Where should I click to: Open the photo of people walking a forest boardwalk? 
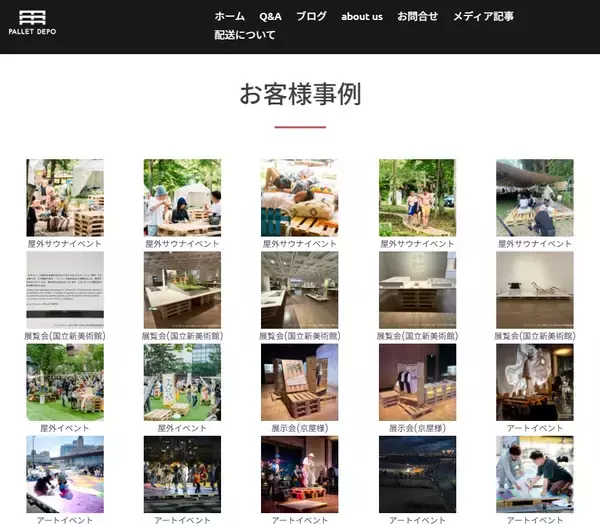tap(417, 198)
